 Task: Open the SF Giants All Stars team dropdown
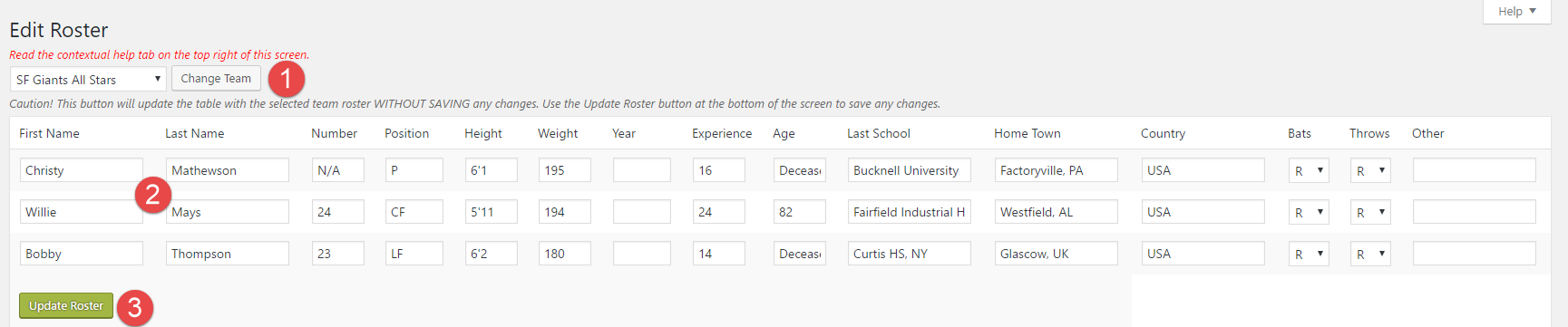pyautogui.click(x=88, y=79)
